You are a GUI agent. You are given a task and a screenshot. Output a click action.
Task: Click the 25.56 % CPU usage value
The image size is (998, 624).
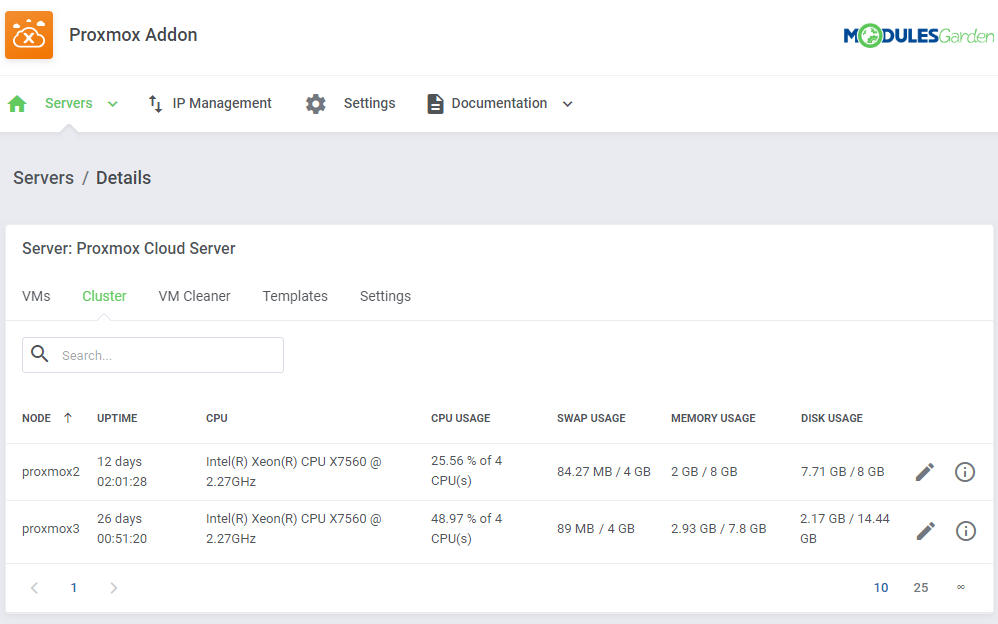coord(467,471)
